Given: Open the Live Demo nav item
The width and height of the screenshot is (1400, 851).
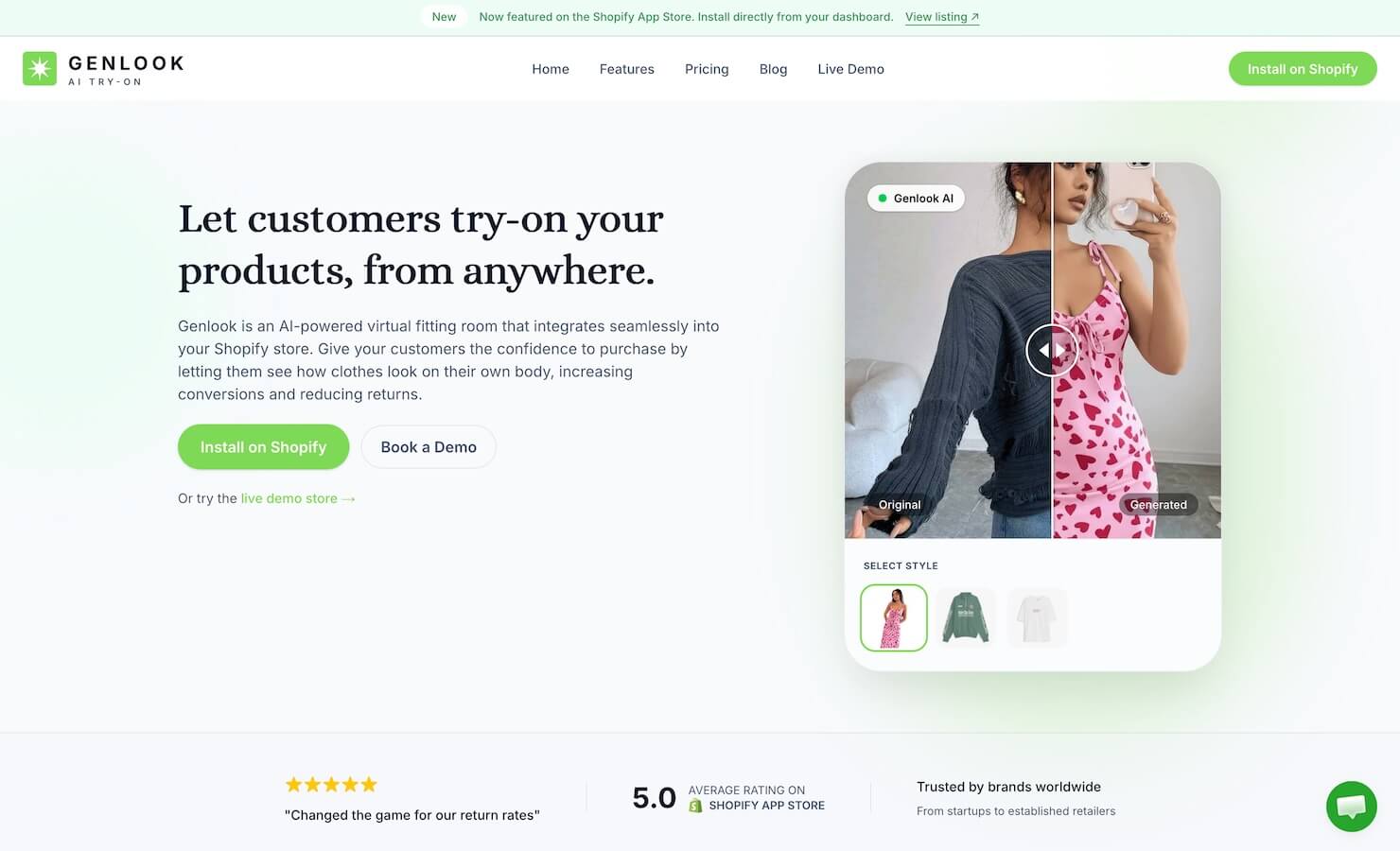Looking at the screenshot, I should pyautogui.click(x=851, y=69).
